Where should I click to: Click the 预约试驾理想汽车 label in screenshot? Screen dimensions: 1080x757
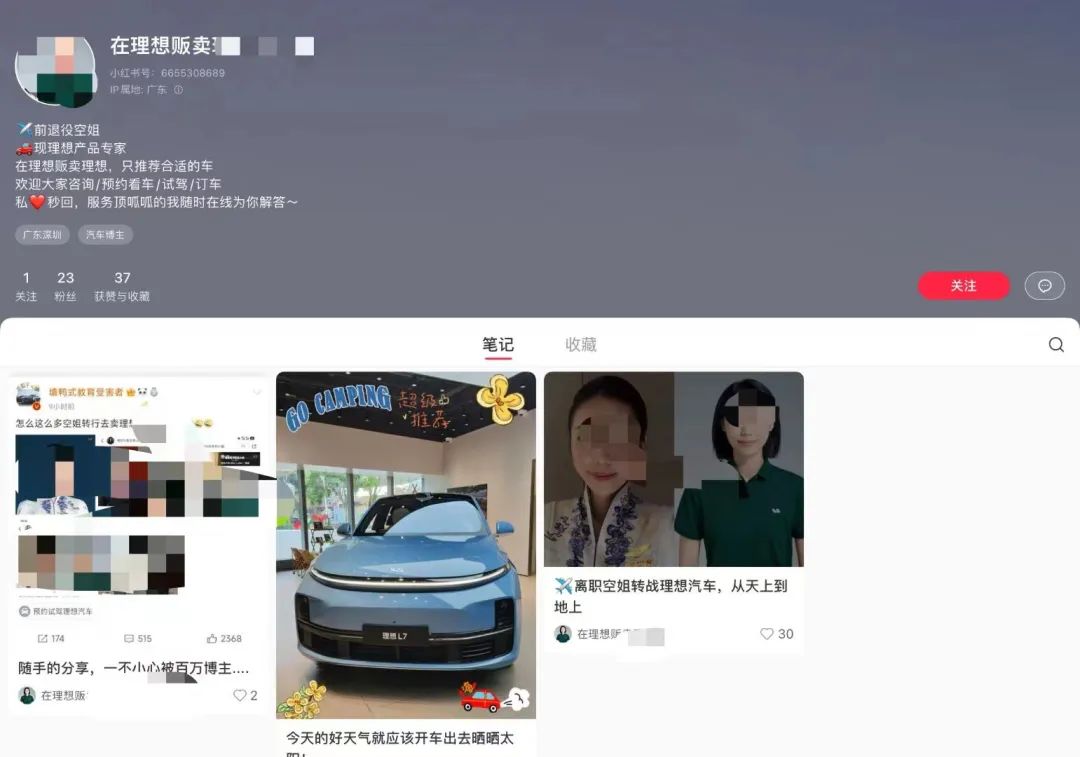56,611
